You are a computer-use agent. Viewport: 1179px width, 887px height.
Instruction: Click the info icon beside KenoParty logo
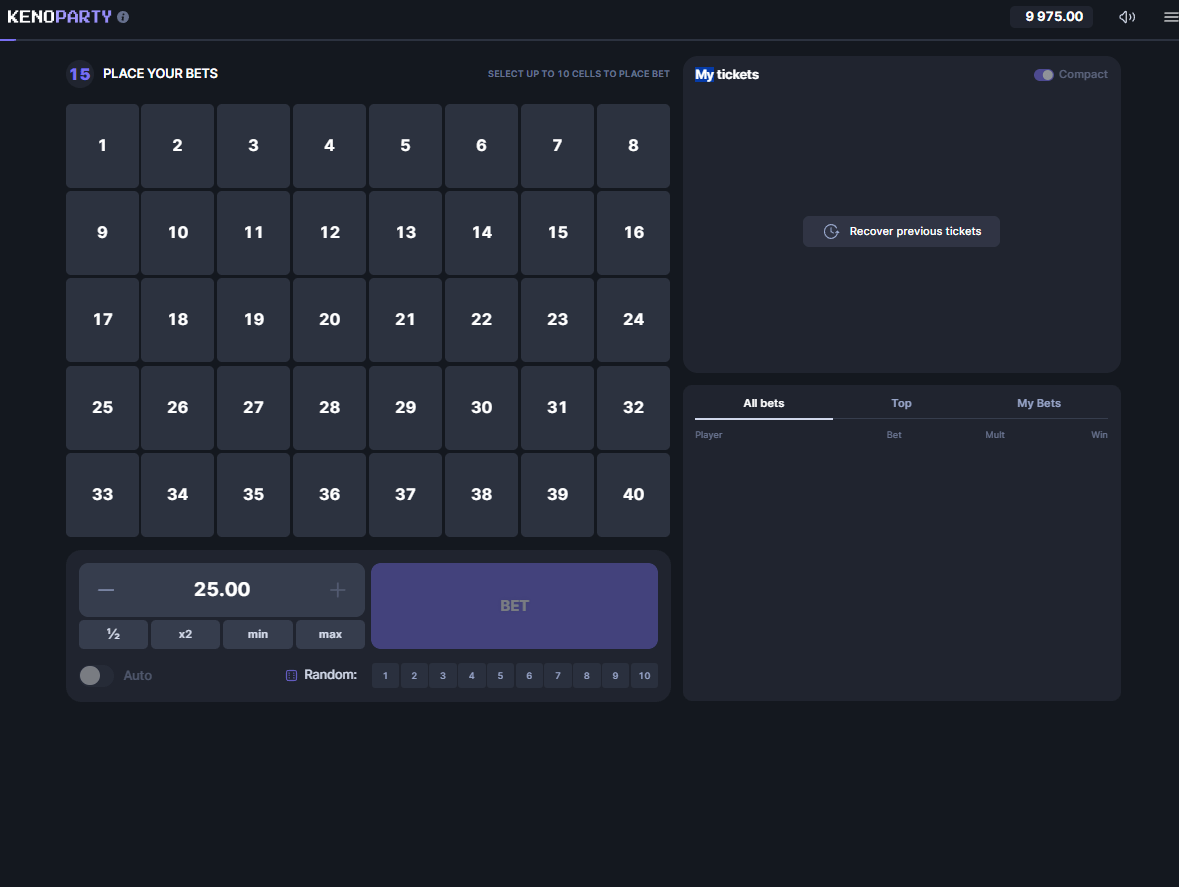click(x=123, y=17)
